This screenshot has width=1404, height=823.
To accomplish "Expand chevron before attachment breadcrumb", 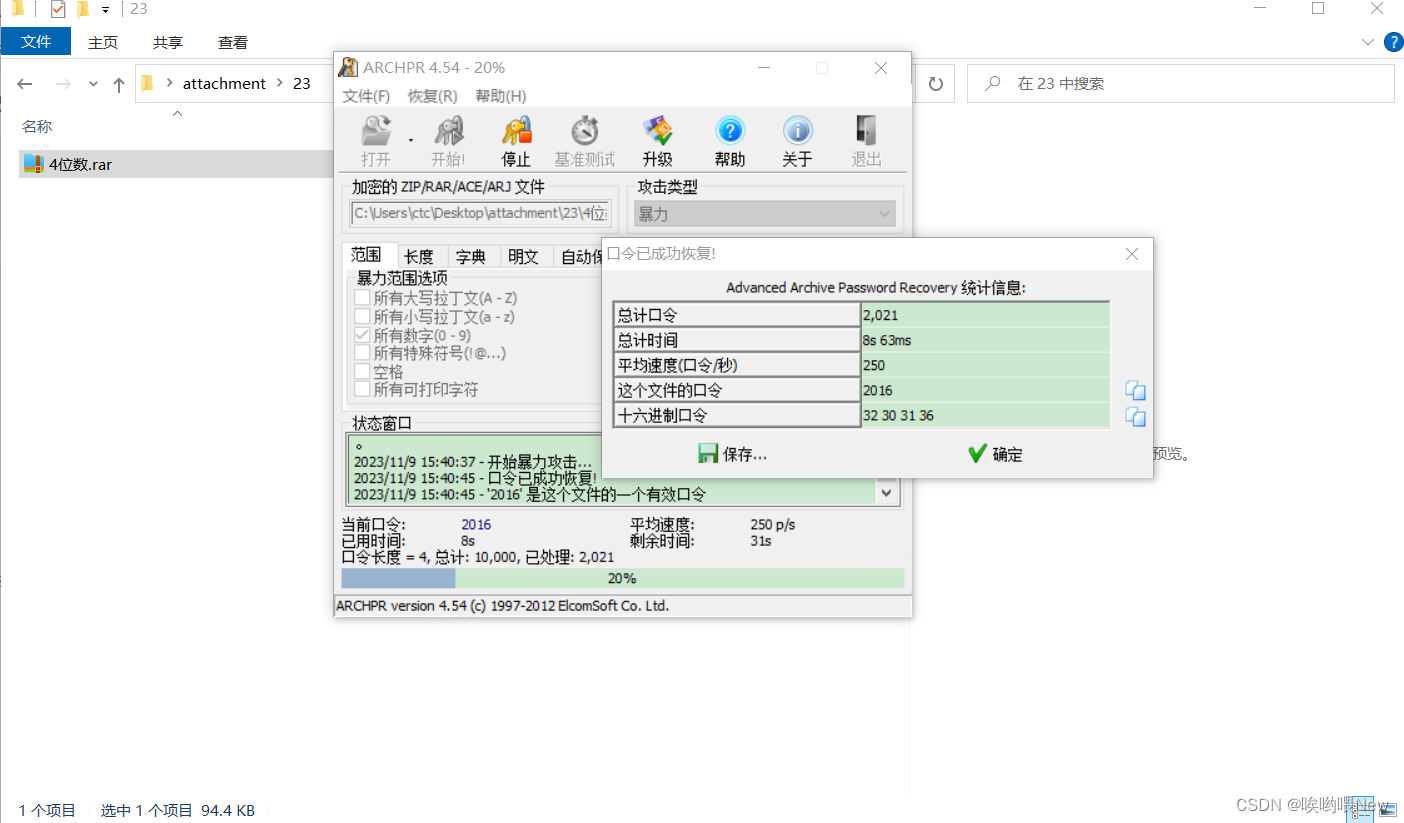I will point(169,84).
